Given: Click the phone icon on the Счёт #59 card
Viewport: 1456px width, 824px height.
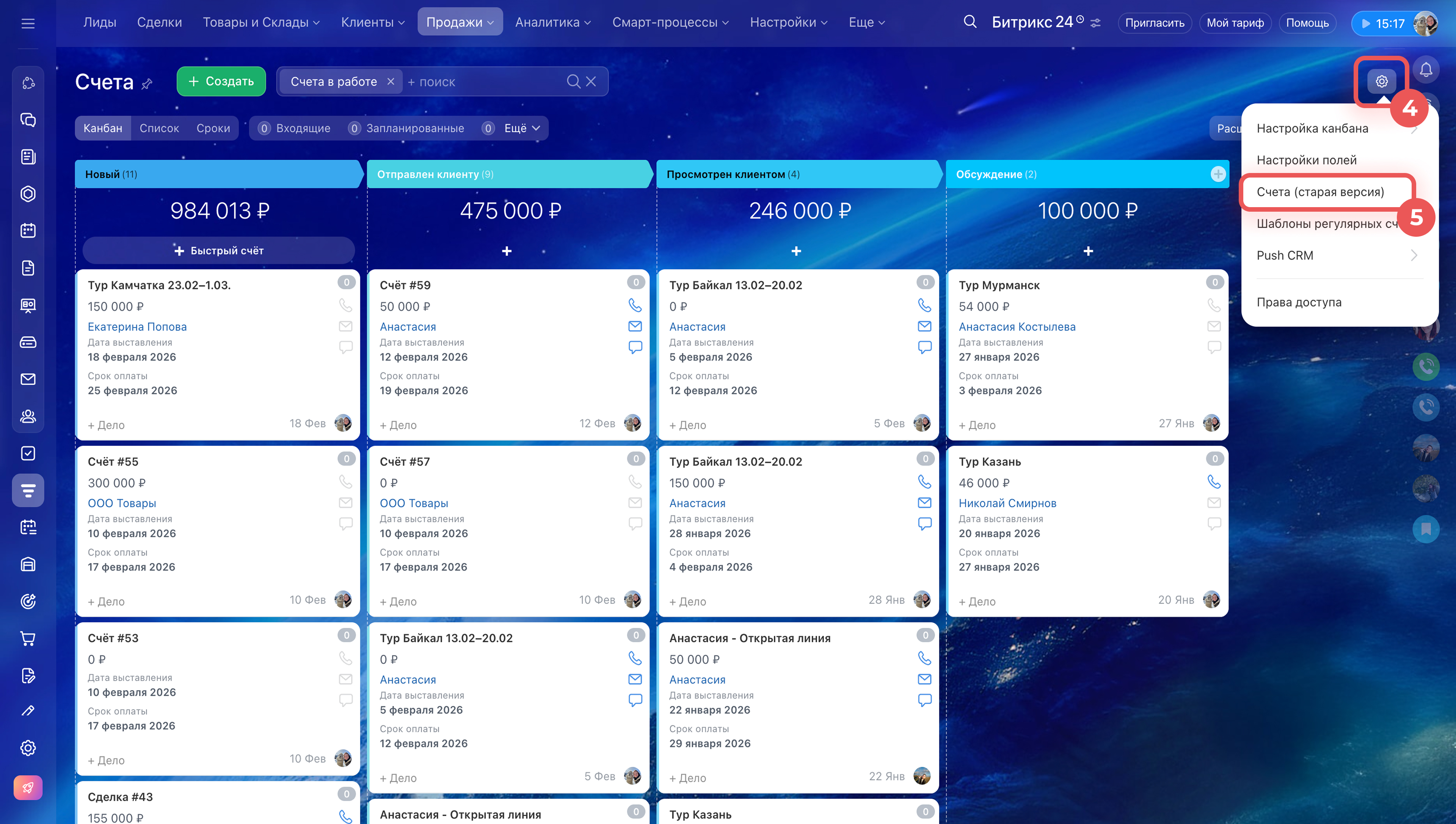Looking at the screenshot, I should pyautogui.click(x=635, y=306).
